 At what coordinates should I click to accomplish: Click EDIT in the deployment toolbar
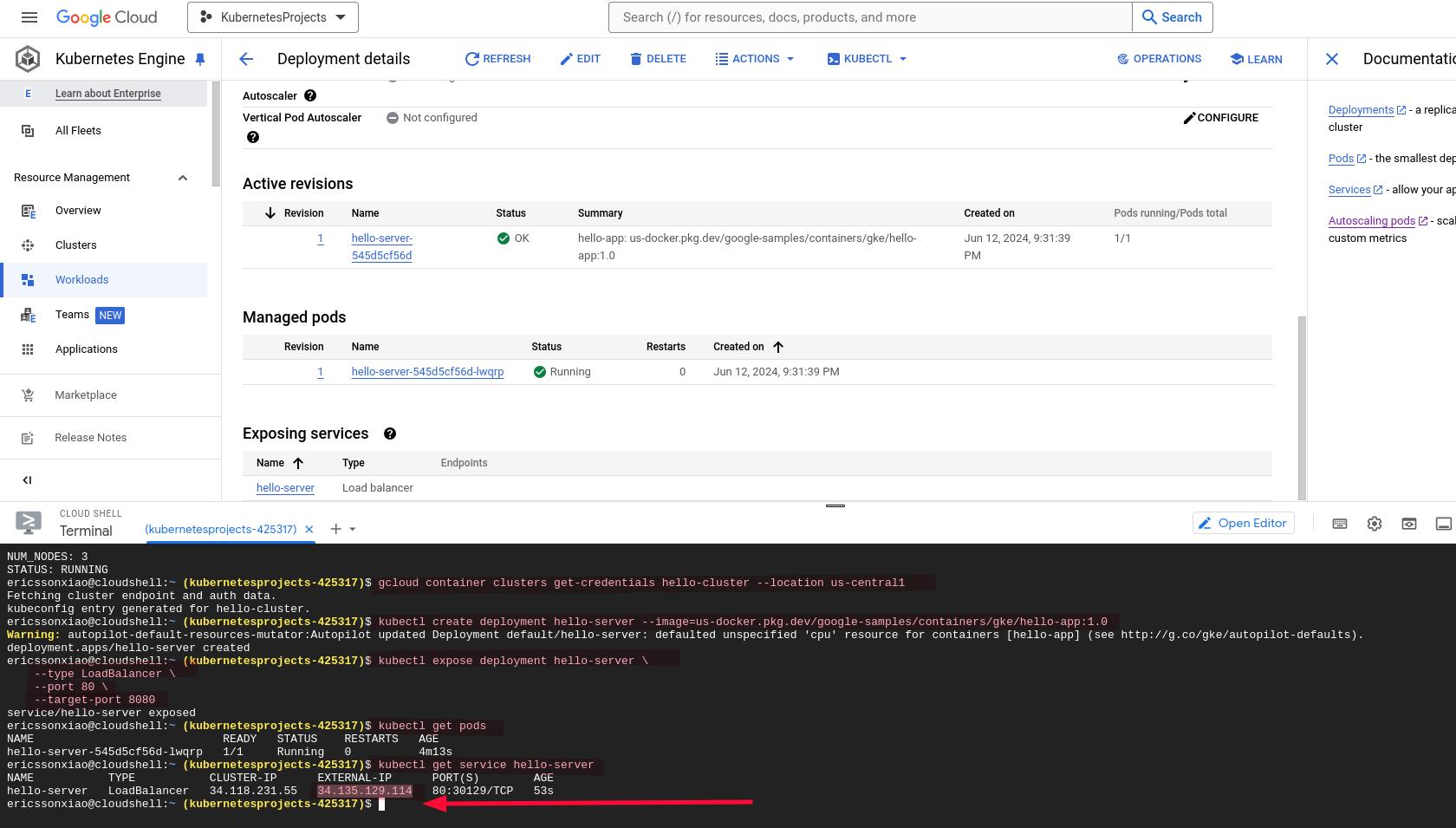pos(580,59)
